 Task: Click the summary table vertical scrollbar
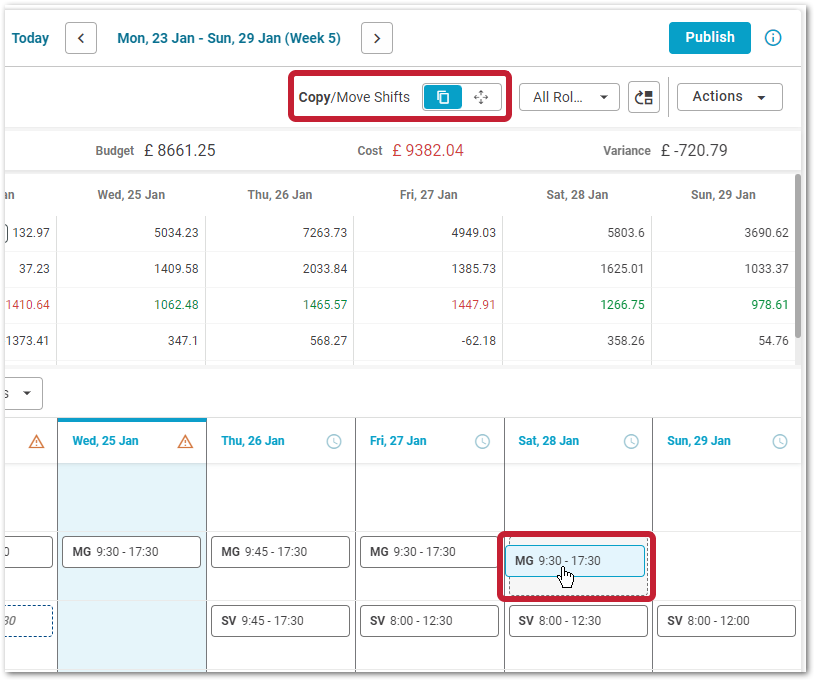[797, 255]
